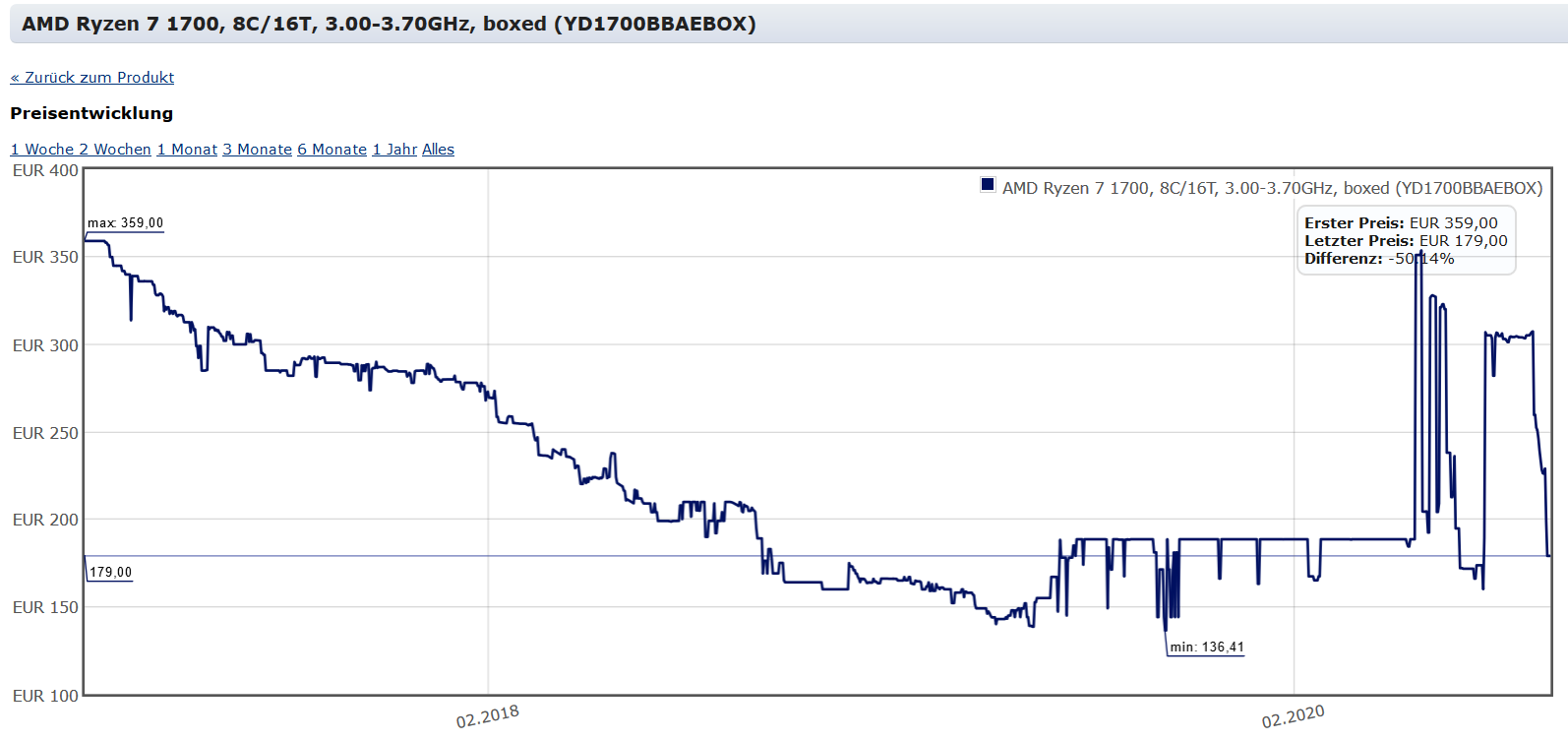
Task: Click the product title header bar
Action: [x=789, y=24]
